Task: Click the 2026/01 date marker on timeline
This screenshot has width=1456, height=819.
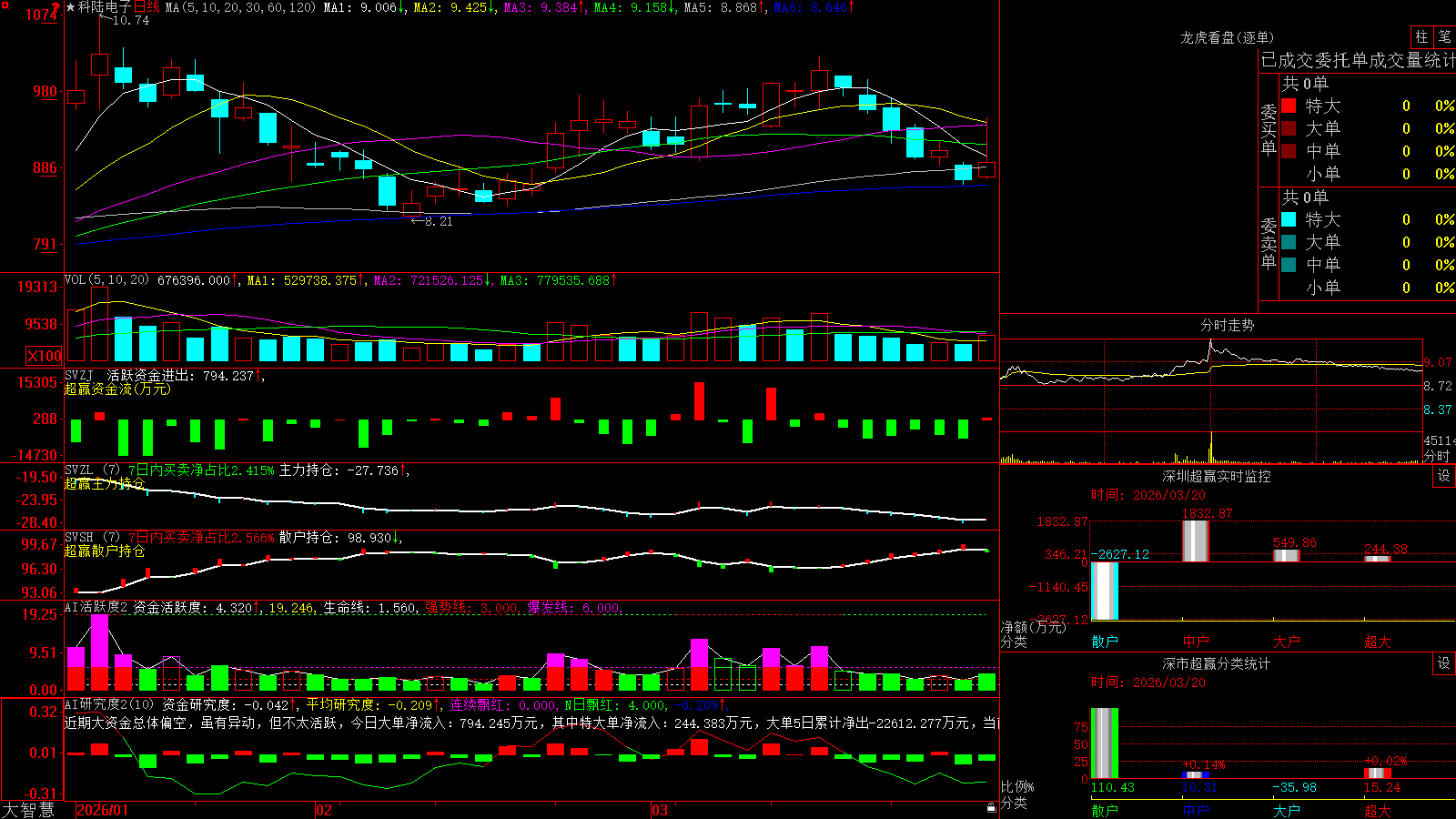Action: click(103, 810)
